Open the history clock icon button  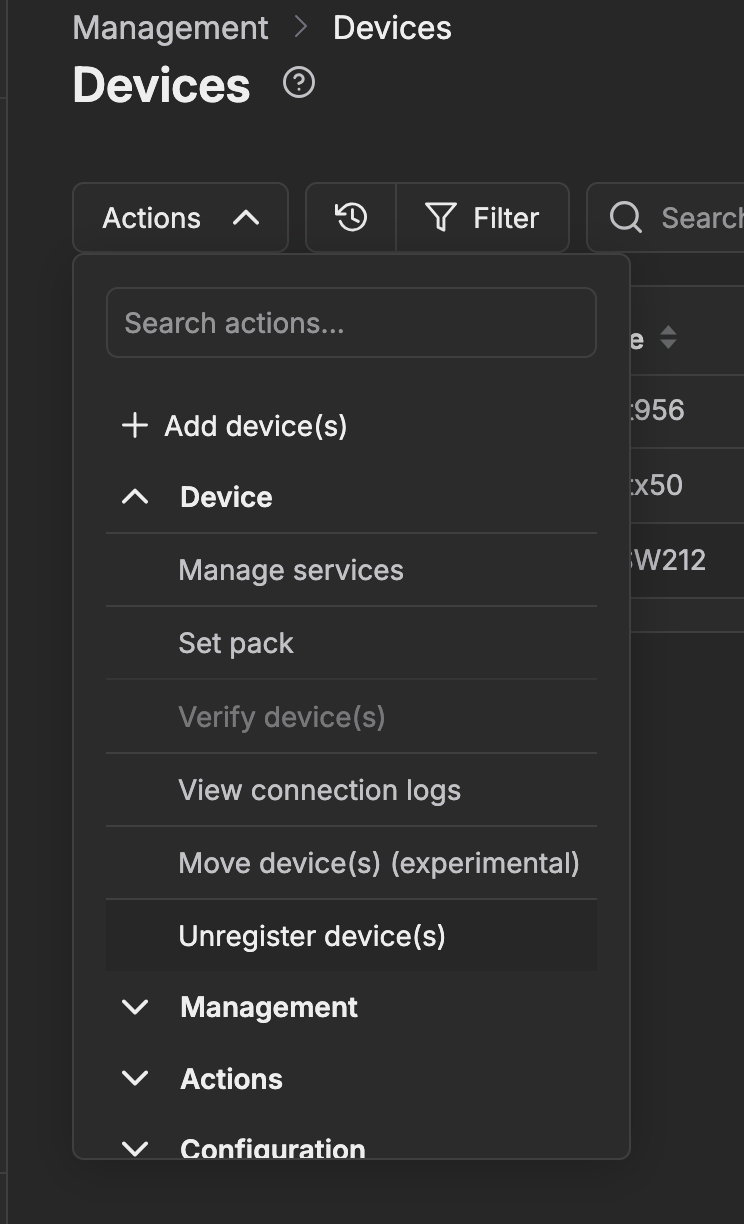(351, 217)
